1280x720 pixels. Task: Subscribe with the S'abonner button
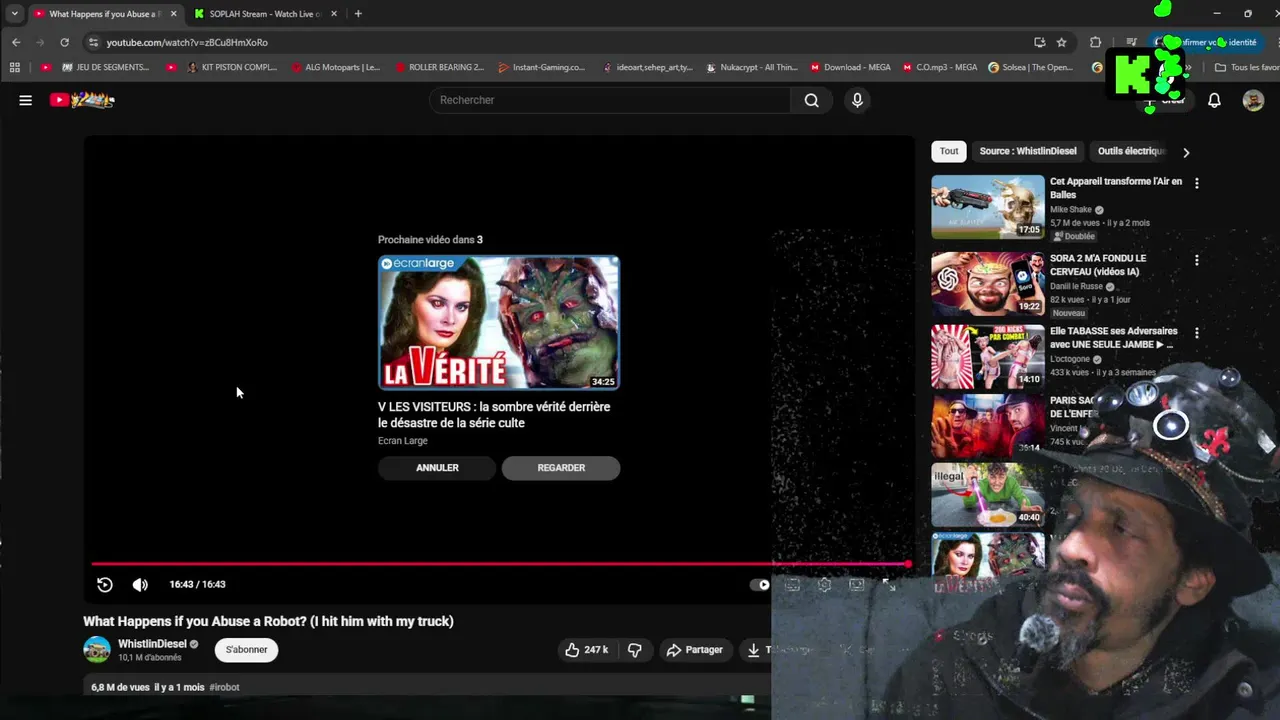click(x=246, y=650)
